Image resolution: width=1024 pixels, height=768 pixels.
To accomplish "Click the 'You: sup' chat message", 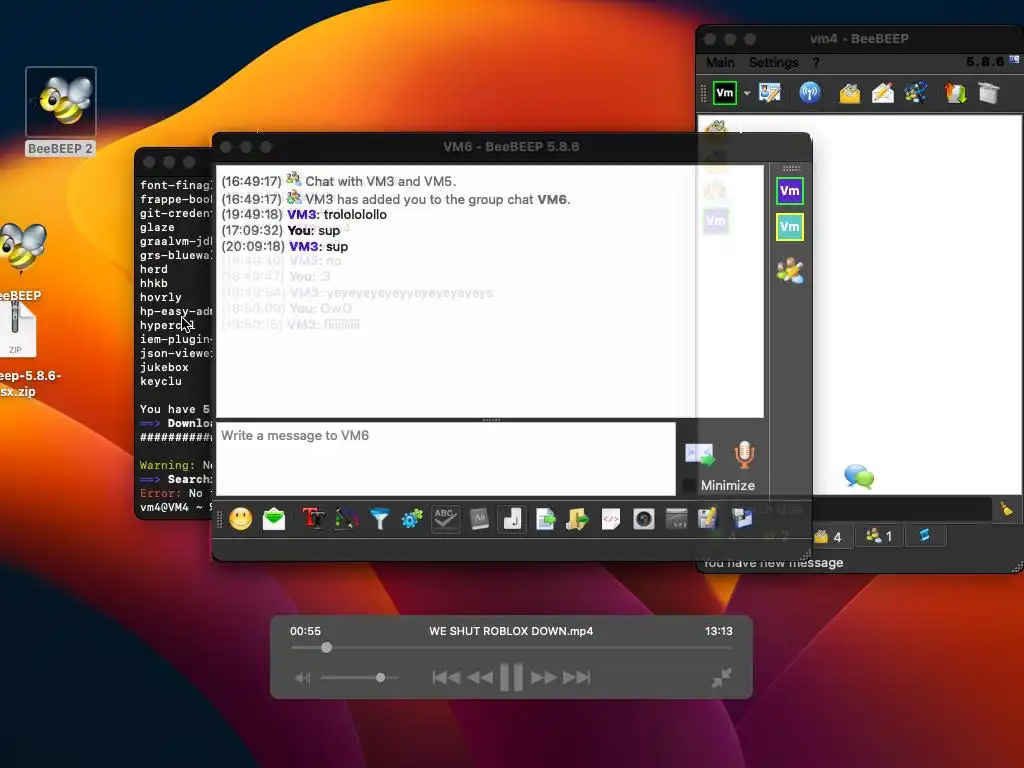I will click(313, 231).
